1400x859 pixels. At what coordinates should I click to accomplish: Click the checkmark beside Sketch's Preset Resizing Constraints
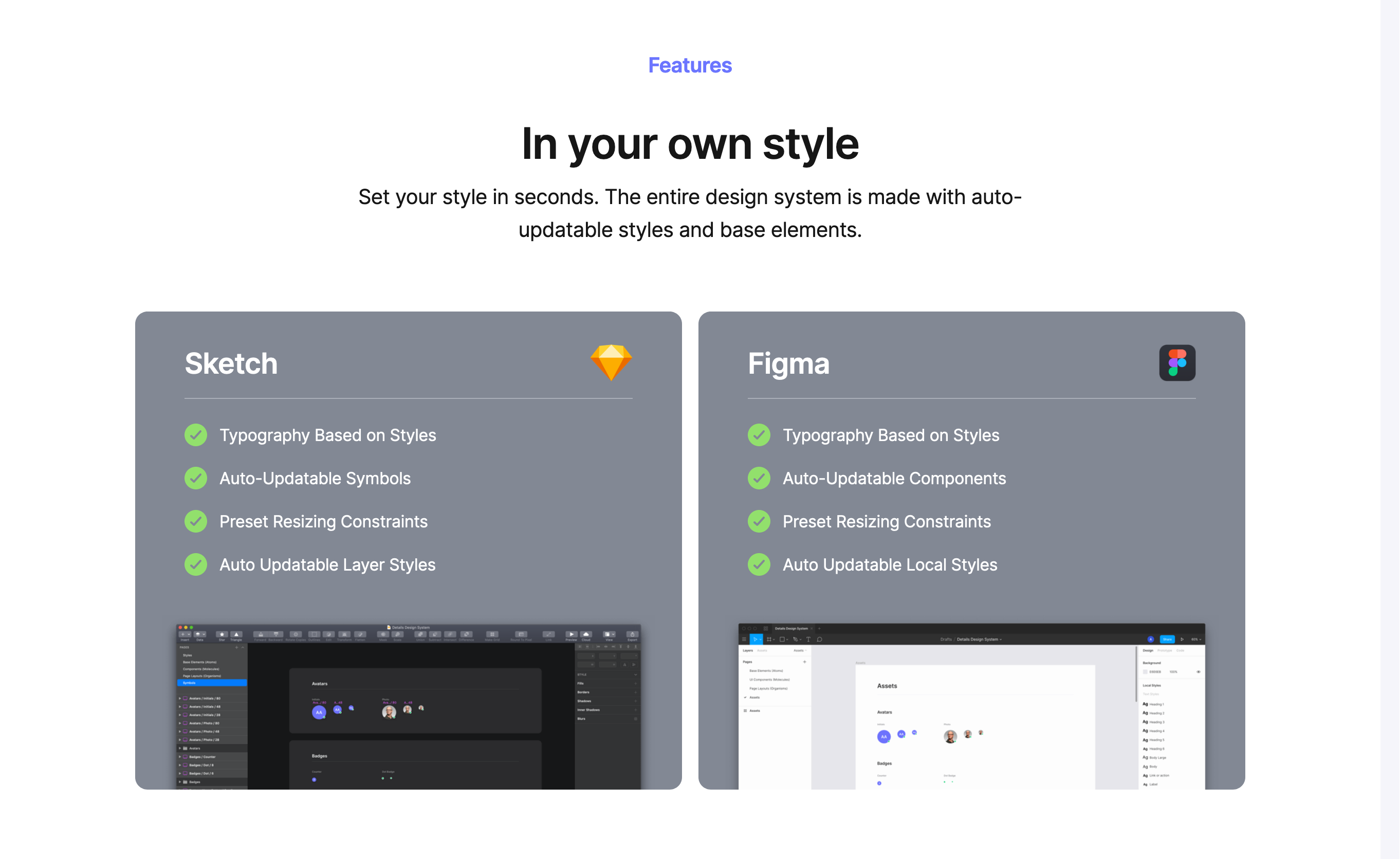(x=196, y=522)
